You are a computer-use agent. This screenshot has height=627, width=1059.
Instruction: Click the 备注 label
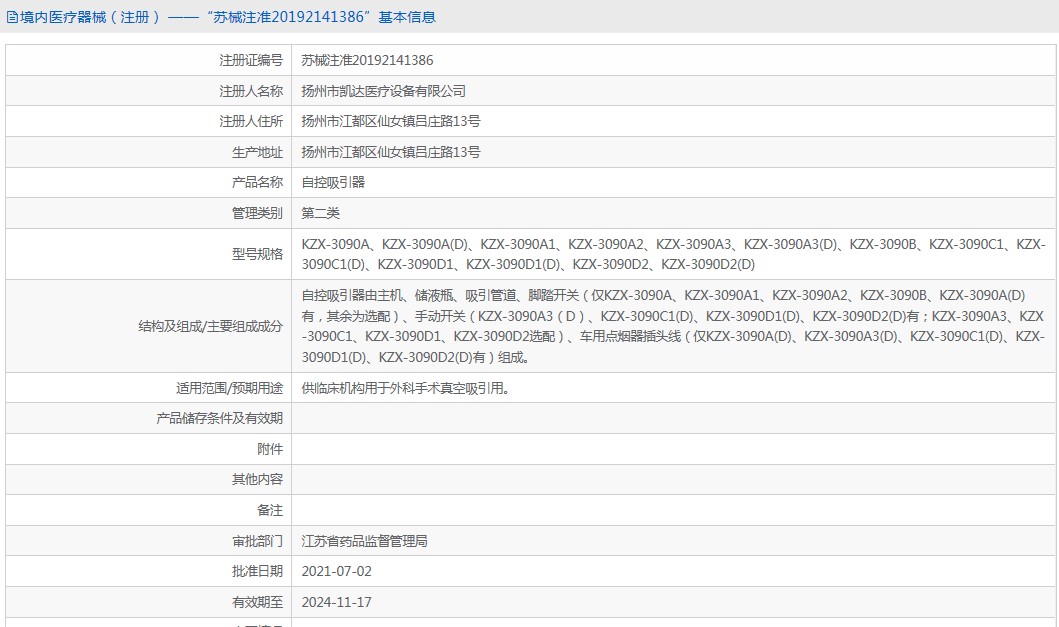pos(270,511)
